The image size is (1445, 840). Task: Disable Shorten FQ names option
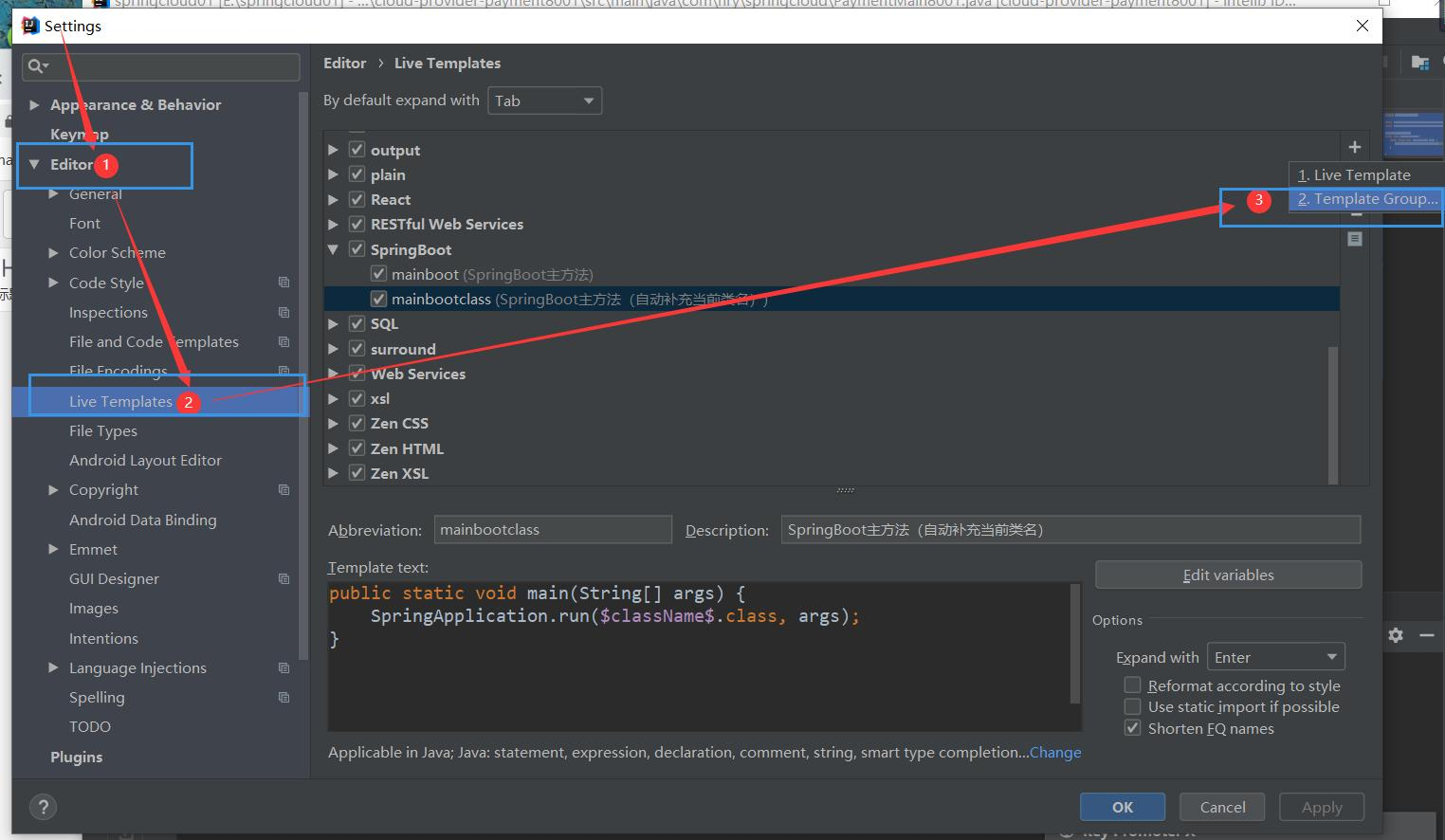pos(1132,728)
